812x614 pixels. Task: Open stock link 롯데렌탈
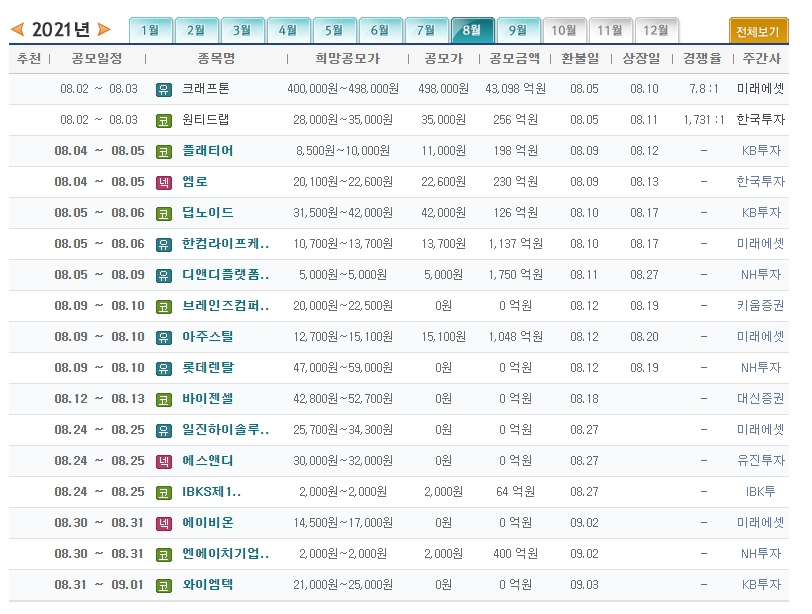[208, 368]
